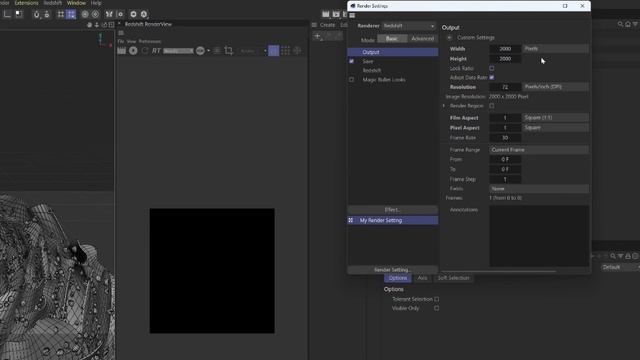Click the render clapperboard icon above Create

click(x=325, y=14)
